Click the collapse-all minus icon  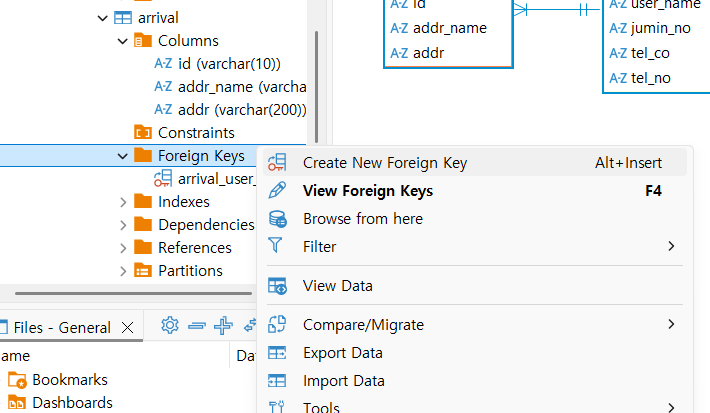point(197,325)
